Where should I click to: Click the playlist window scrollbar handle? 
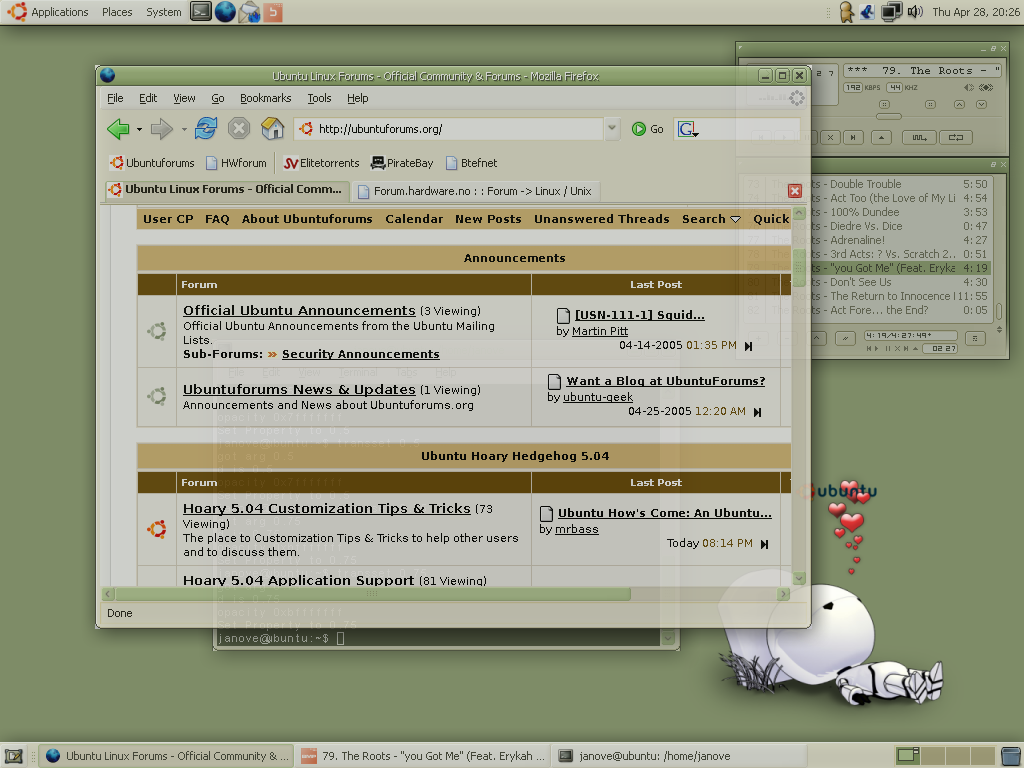coord(999,312)
